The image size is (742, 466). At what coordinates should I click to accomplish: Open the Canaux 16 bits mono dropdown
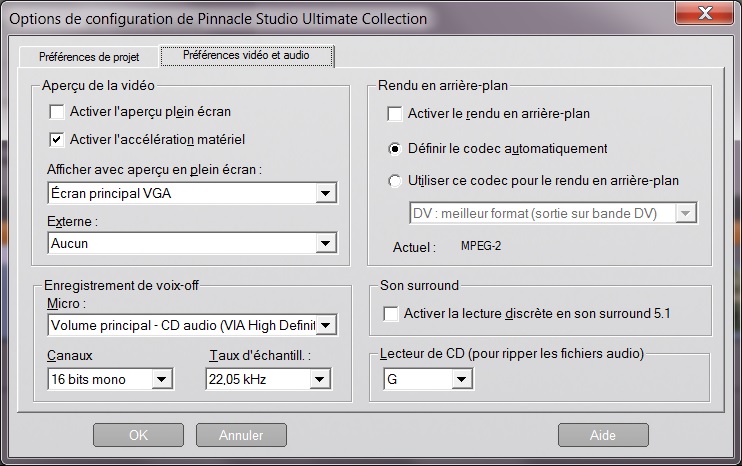coord(111,379)
